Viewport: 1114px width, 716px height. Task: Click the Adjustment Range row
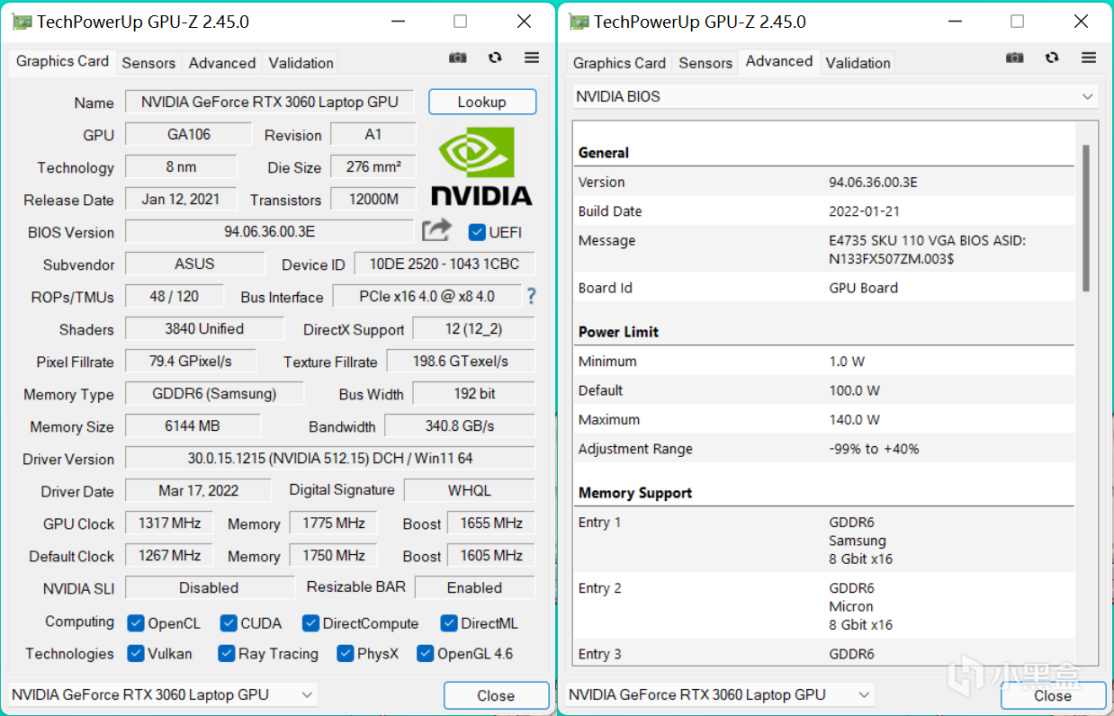824,449
